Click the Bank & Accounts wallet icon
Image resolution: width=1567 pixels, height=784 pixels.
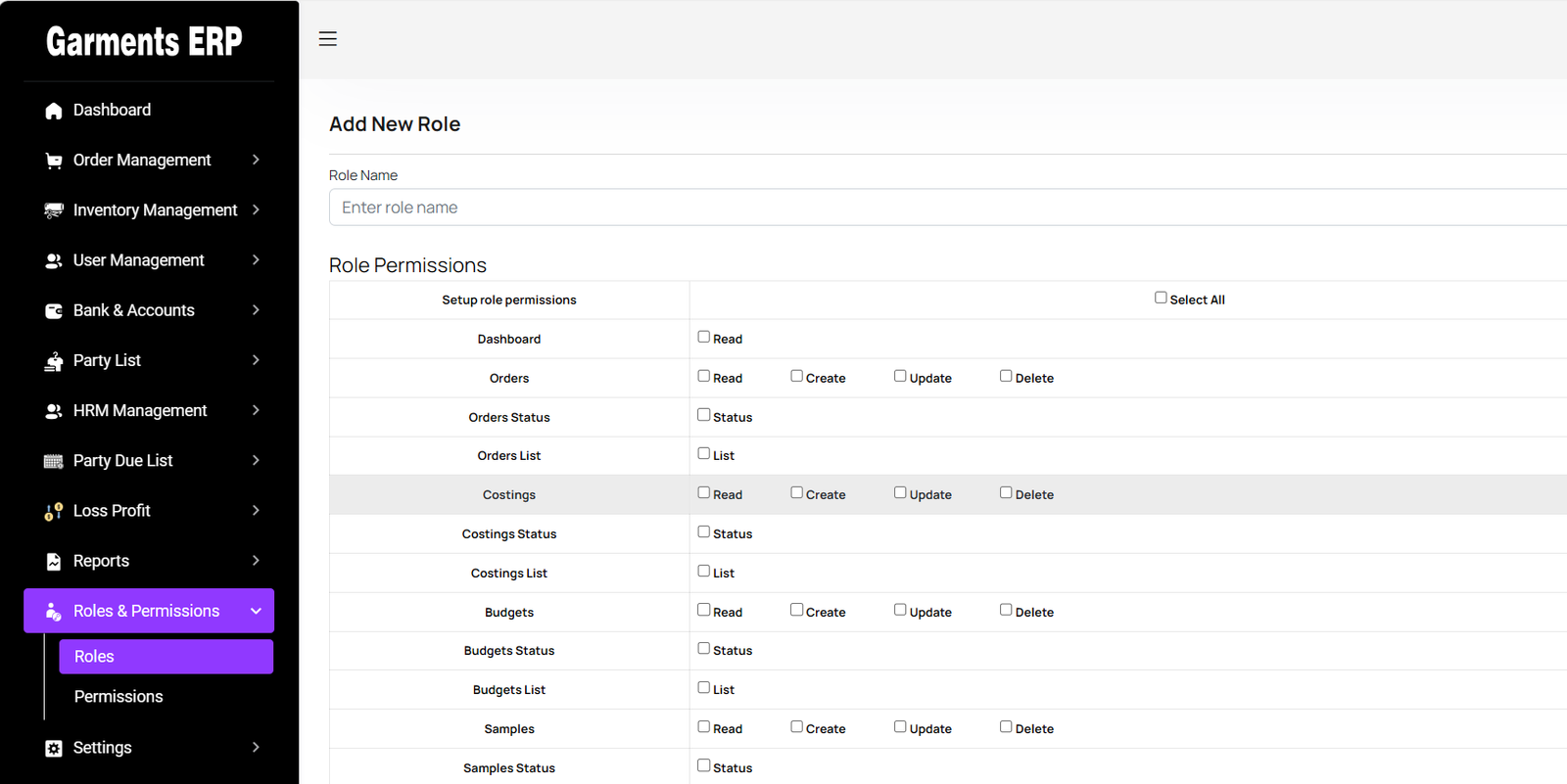[x=54, y=311]
